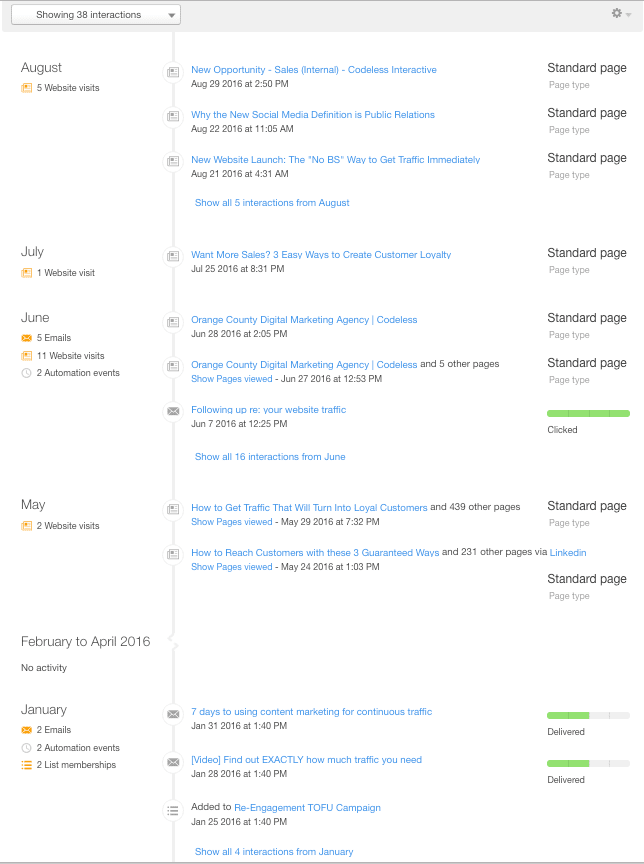This screenshot has width=644, height=864.
Task: Click list icon beside Re-Engagement TOFU Campaign
Action: pos(173,811)
